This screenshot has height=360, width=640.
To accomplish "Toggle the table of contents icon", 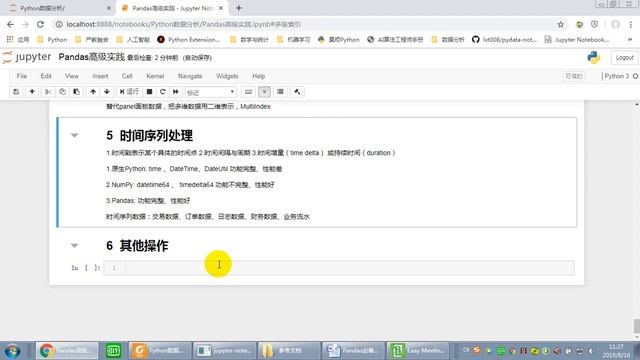I will (x=280, y=92).
